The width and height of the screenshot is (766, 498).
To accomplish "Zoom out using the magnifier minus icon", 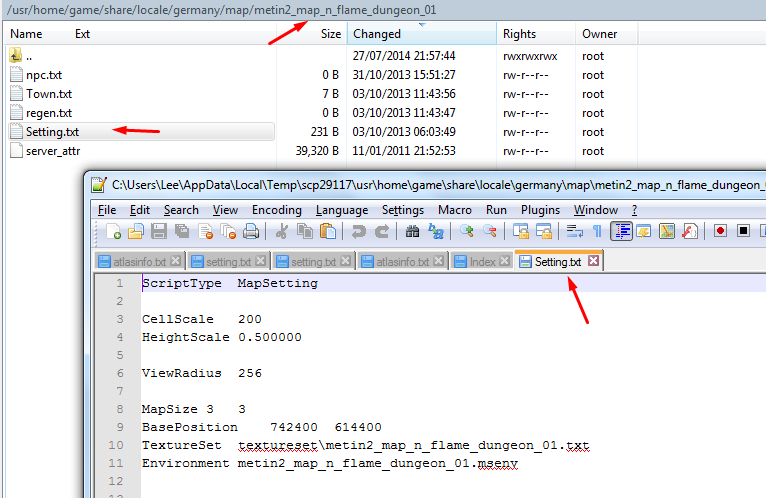I will (x=489, y=231).
